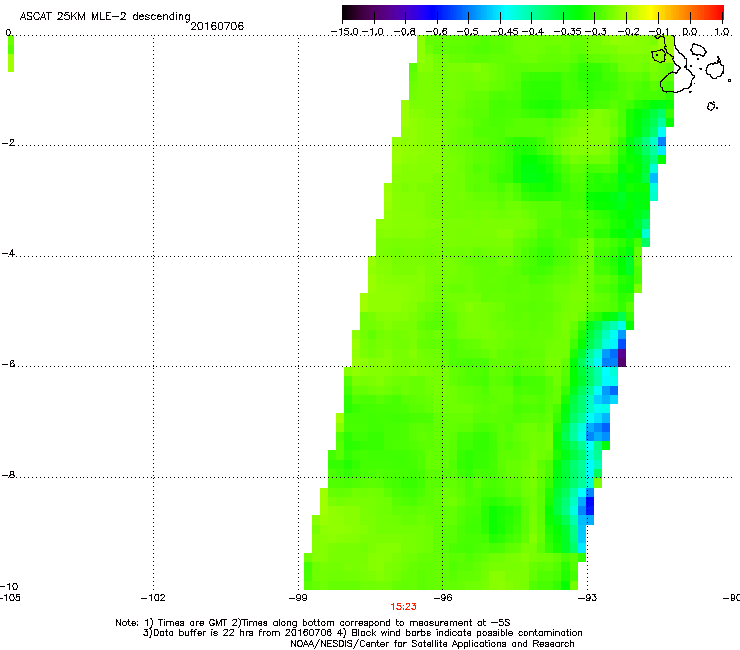Click the '-93' longitude axis label
Screen dimensions: 740x650
[588, 598]
